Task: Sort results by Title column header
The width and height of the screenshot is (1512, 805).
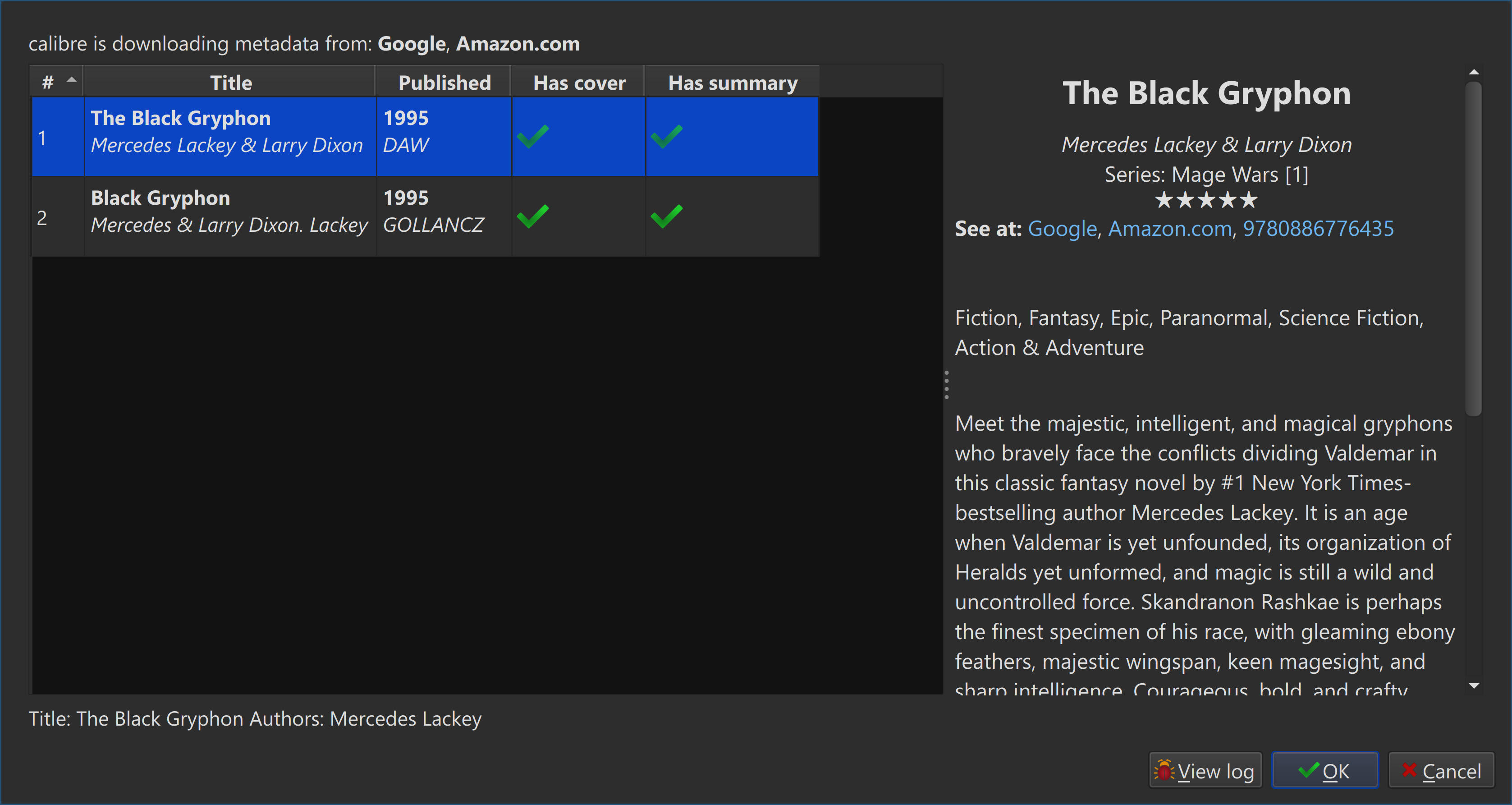Action: click(231, 82)
